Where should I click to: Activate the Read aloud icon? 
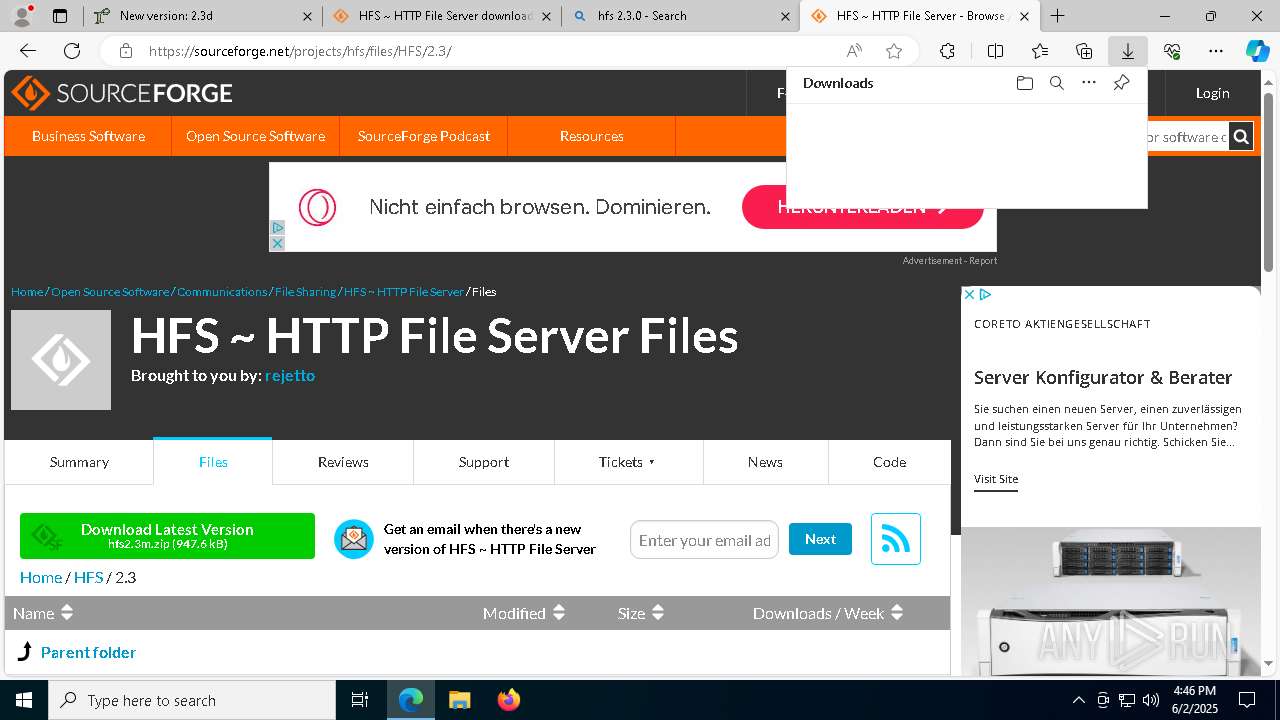(x=854, y=51)
